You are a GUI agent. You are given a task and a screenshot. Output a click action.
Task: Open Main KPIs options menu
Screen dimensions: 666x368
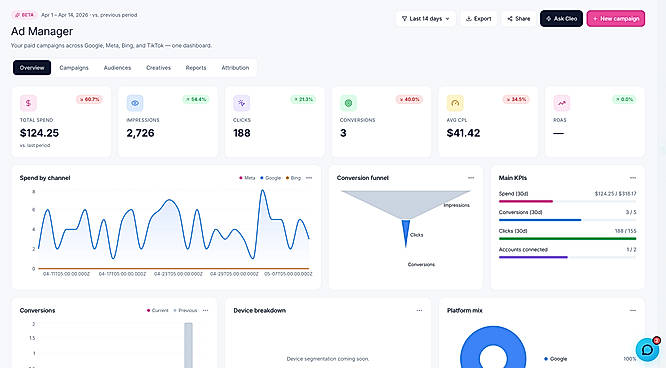[632, 178]
